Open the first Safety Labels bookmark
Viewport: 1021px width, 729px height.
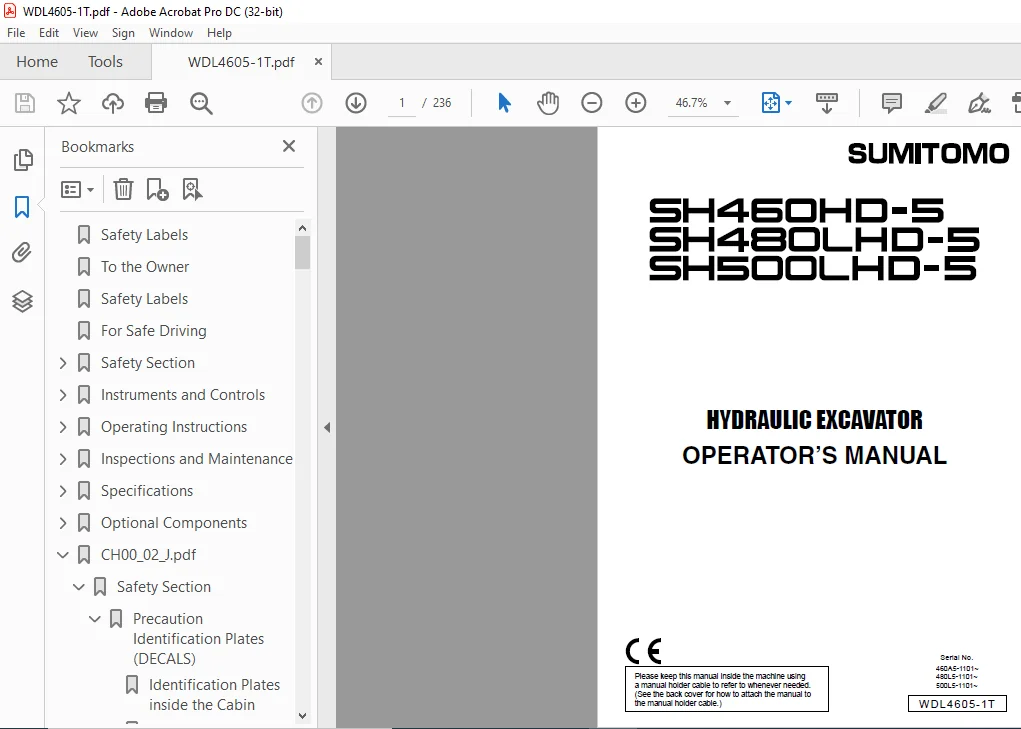145,234
